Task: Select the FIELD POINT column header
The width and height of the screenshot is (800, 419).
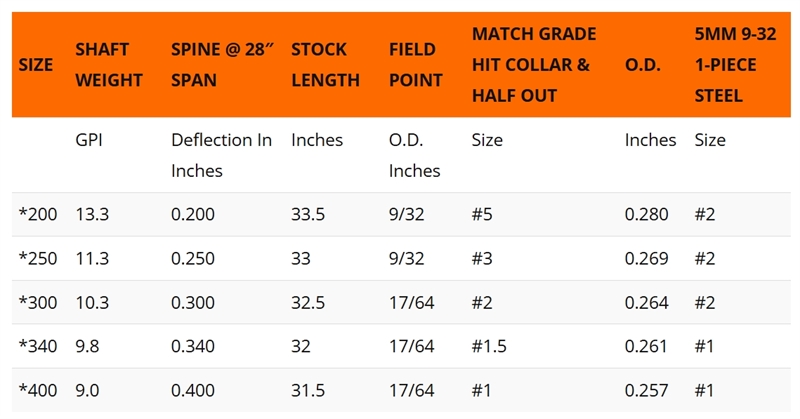Action: (412, 65)
